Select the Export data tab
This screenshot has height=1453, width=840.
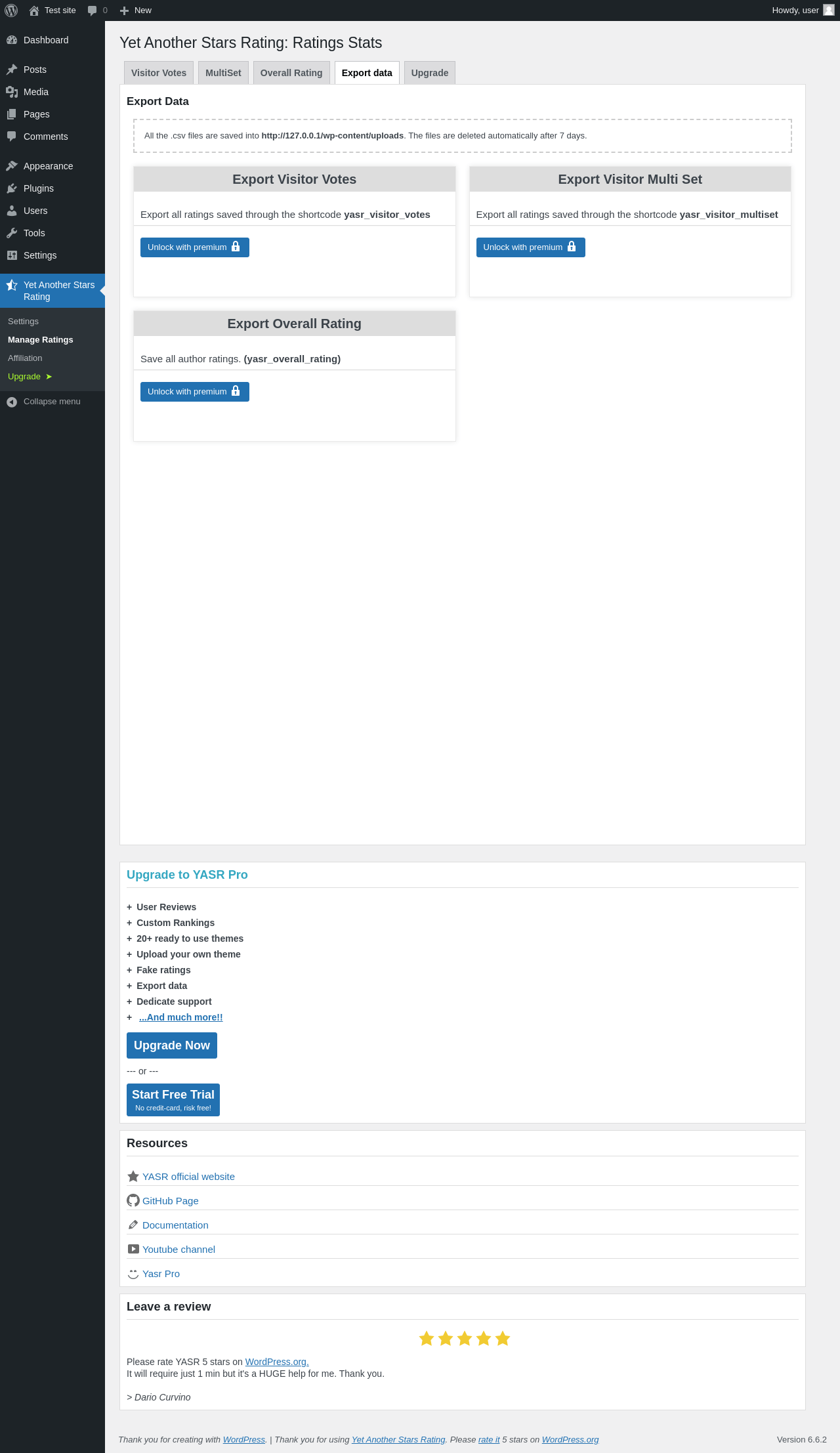pos(367,73)
